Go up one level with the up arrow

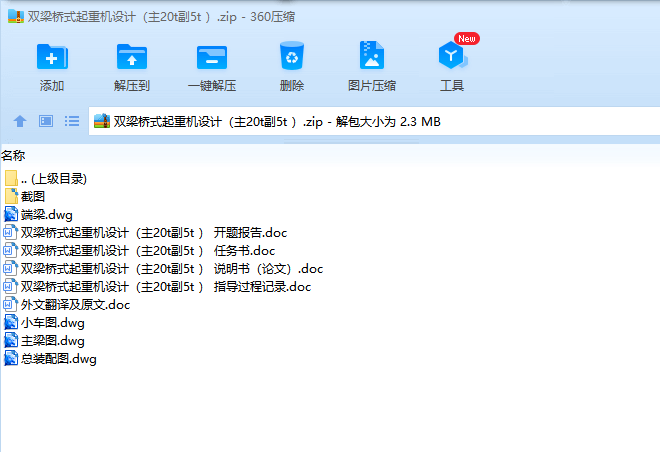click(20, 121)
